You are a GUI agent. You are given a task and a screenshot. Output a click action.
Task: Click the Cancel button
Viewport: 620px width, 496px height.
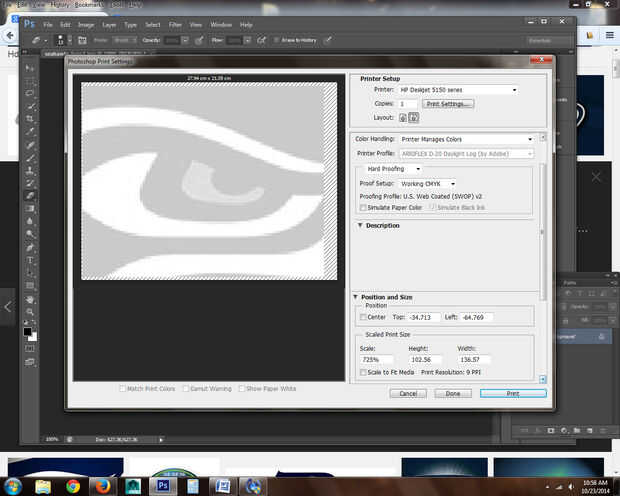408,393
